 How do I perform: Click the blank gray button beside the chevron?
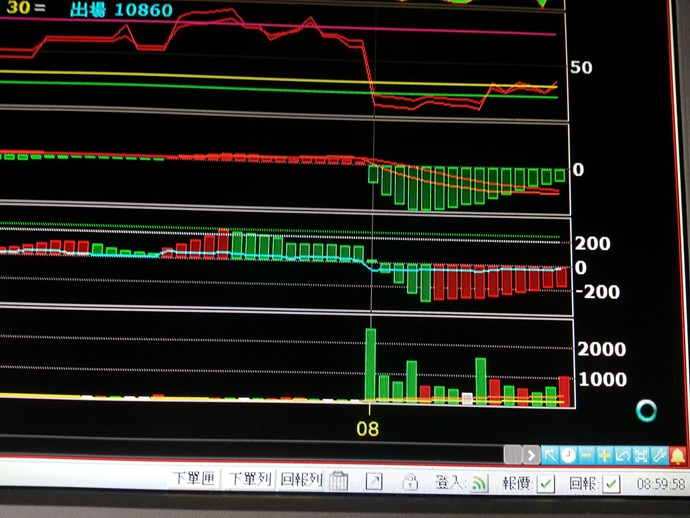coord(512,455)
